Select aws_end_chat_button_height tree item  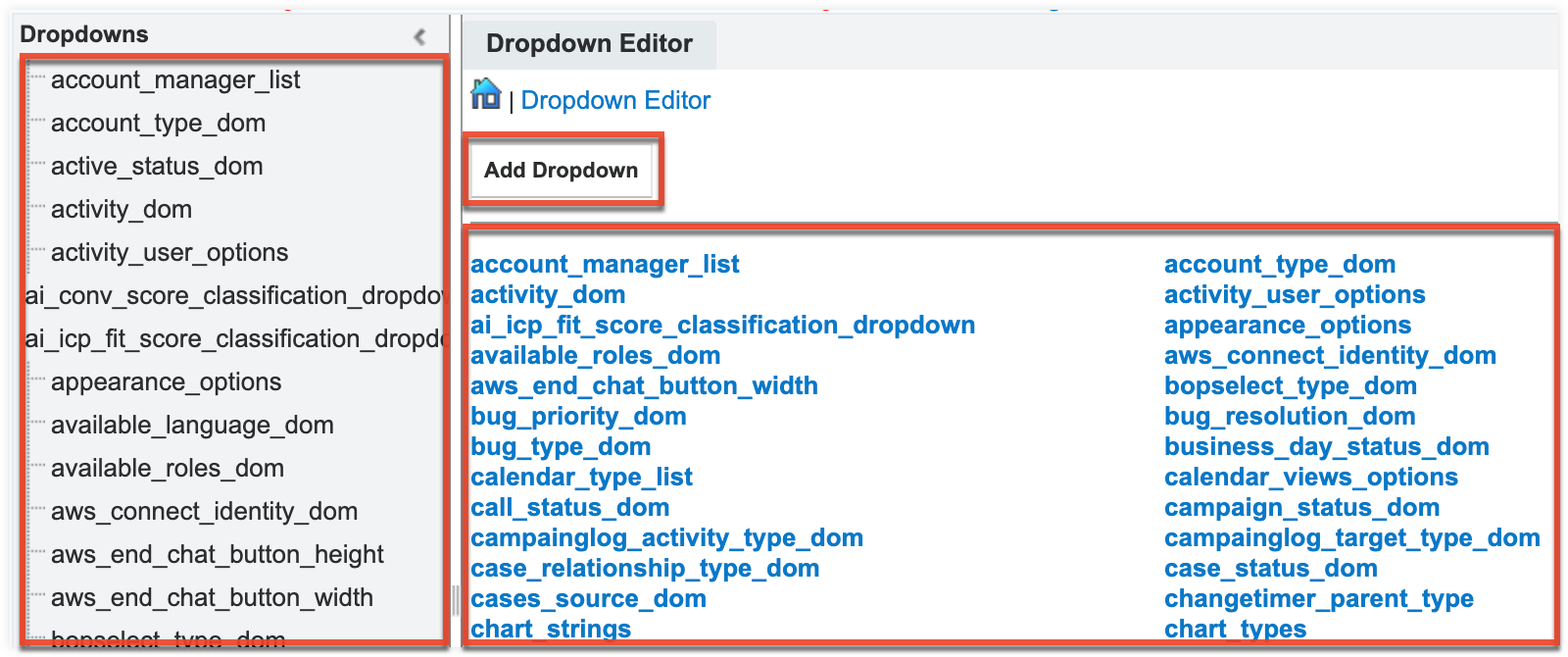218,555
